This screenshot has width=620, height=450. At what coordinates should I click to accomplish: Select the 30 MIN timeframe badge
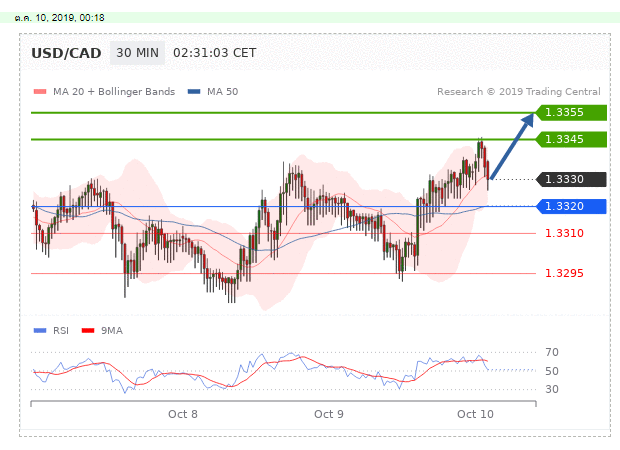point(137,53)
